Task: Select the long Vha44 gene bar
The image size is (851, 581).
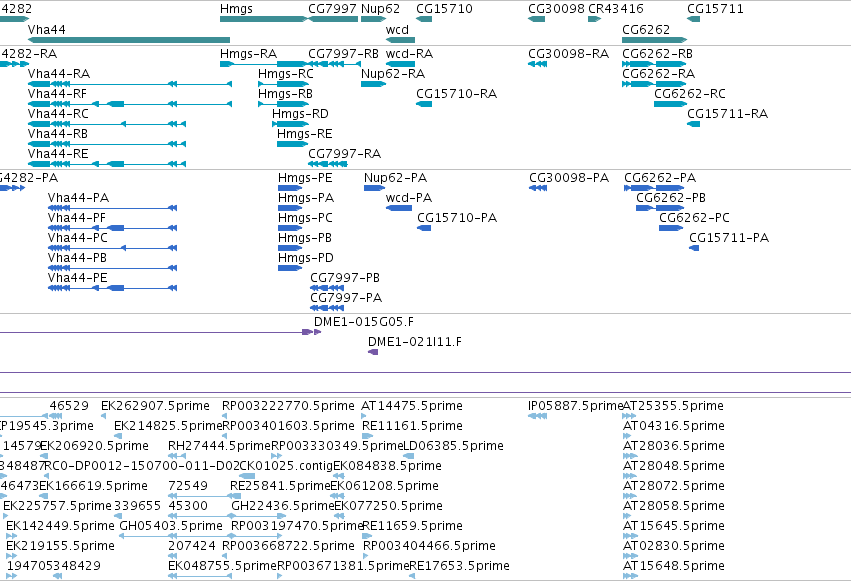Action: 129,40
